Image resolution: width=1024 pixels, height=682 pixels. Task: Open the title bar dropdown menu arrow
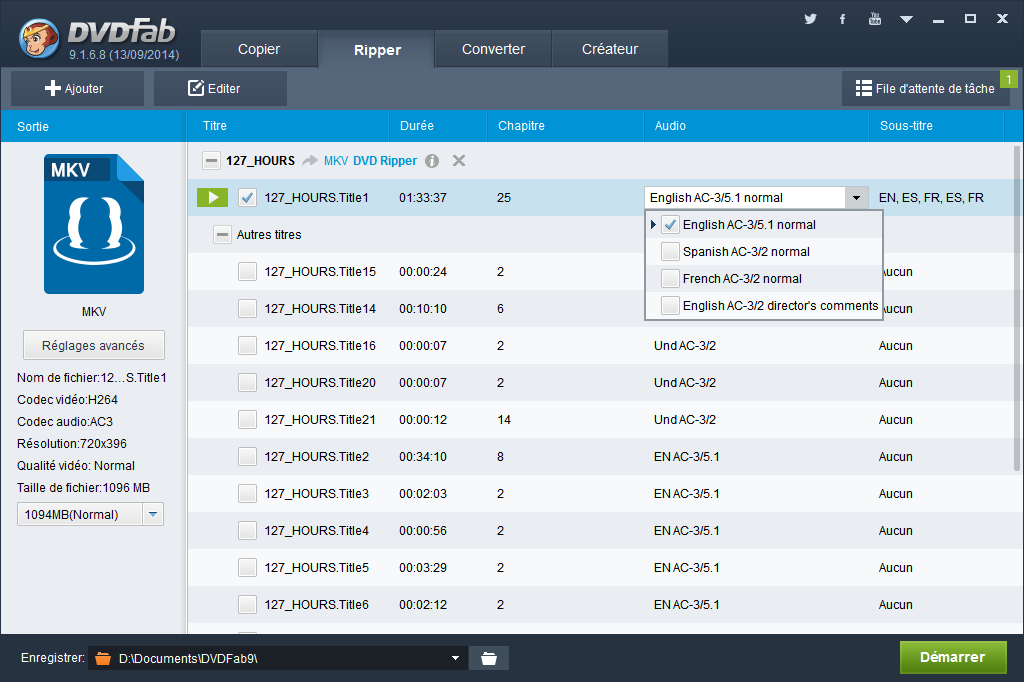coord(906,20)
